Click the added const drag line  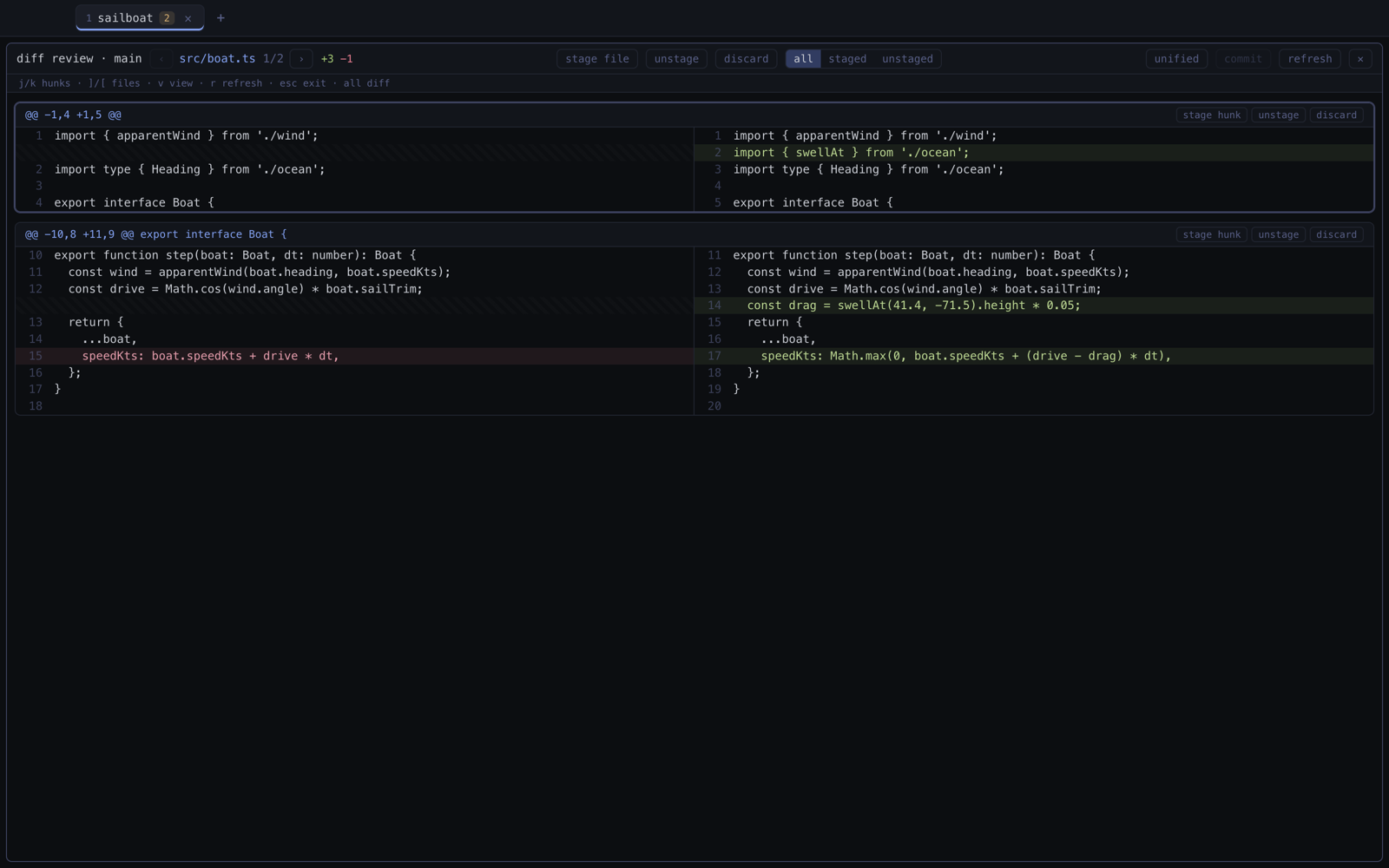1034,306
